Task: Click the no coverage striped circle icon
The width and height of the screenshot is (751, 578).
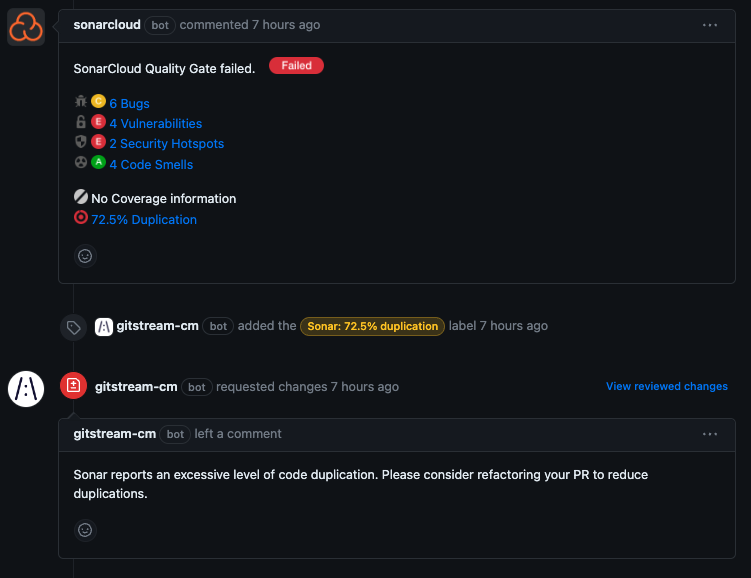Action: click(x=81, y=196)
